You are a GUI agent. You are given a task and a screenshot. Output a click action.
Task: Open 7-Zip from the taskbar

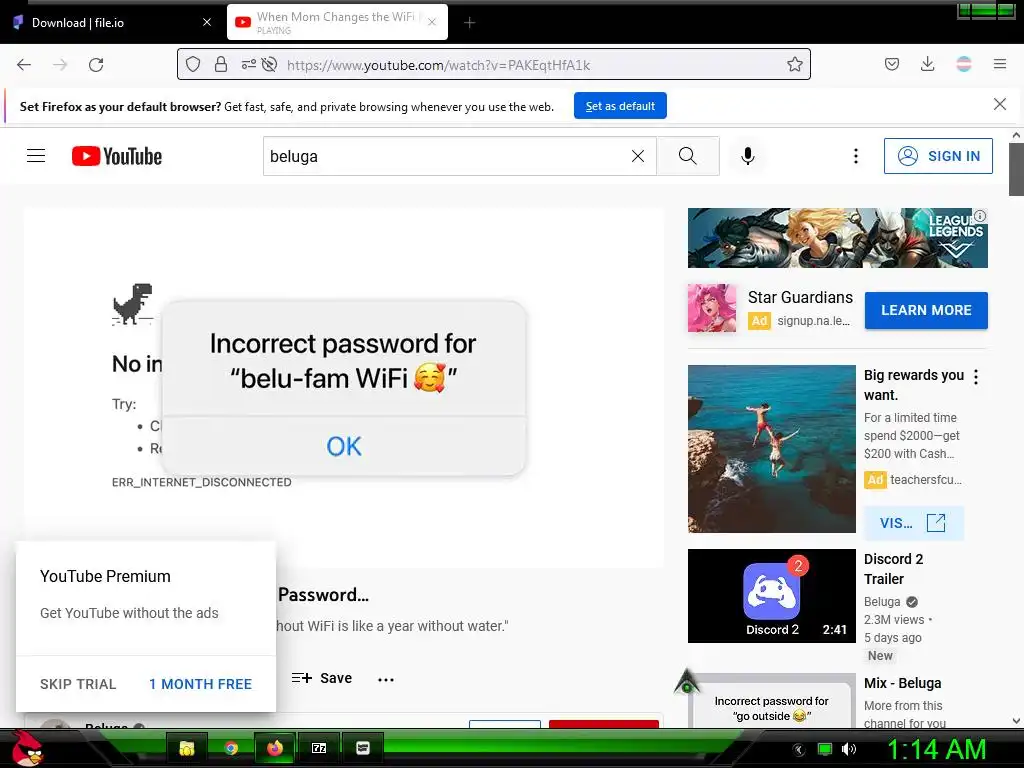tap(319, 748)
